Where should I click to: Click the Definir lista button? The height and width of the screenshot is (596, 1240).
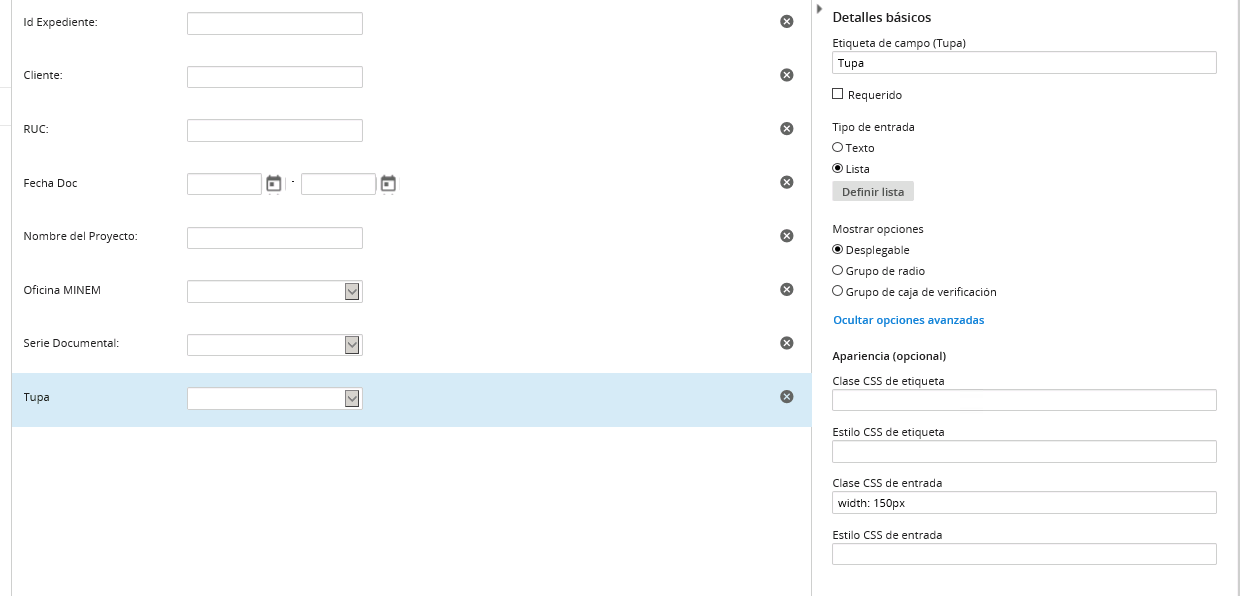coord(873,191)
